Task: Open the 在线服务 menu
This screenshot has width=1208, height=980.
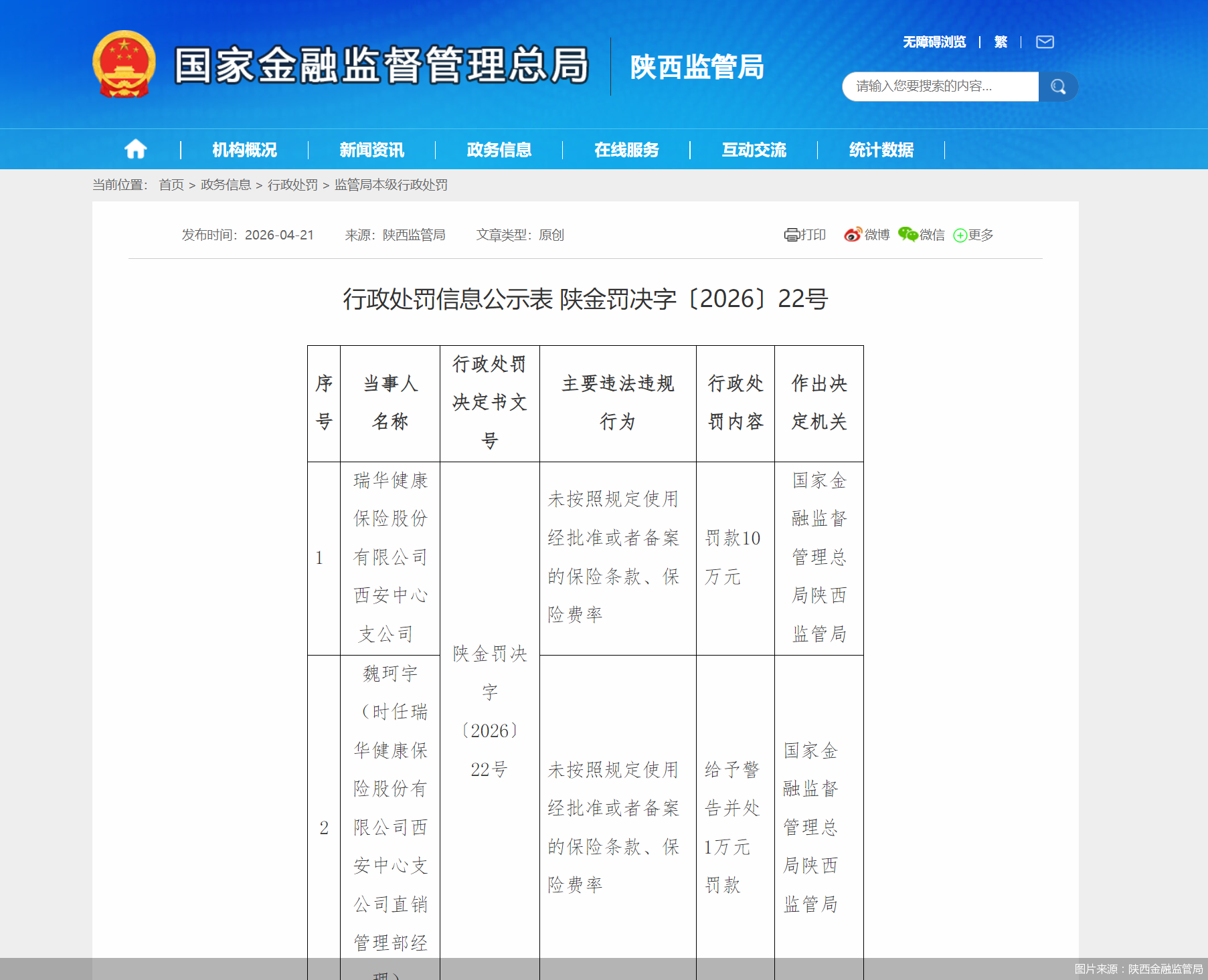Action: click(626, 150)
